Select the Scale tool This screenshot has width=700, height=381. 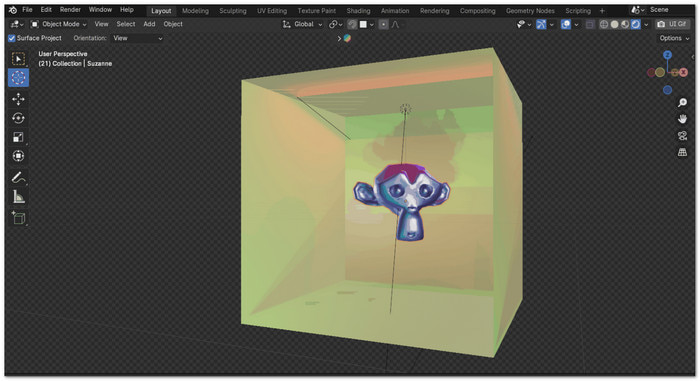(x=18, y=137)
